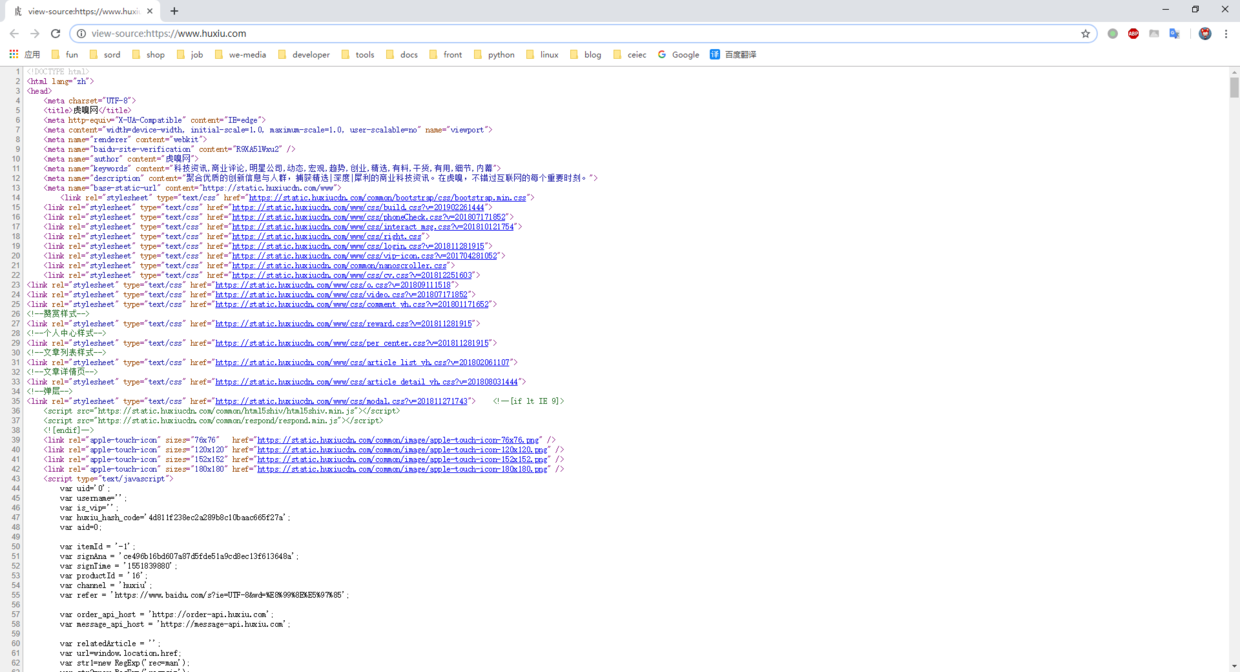Open the cv.css stylesheet link
This screenshot has width=1240, height=672.
tap(352, 275)
